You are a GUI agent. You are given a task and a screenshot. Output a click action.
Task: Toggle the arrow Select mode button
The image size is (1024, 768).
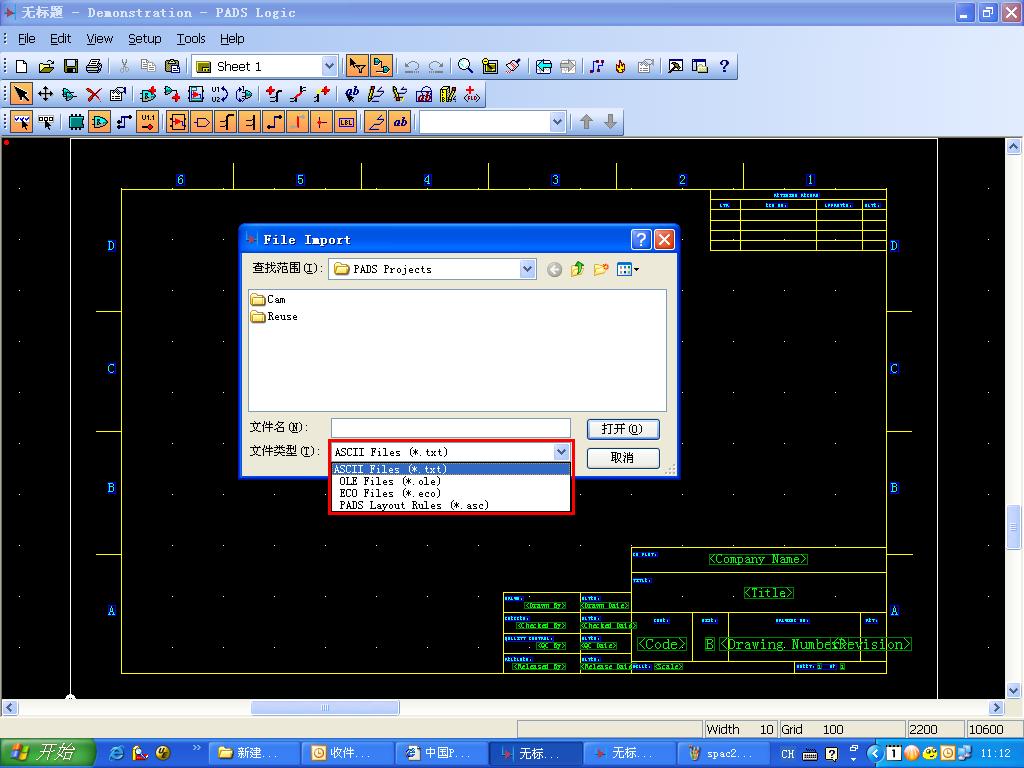point(20,94)
